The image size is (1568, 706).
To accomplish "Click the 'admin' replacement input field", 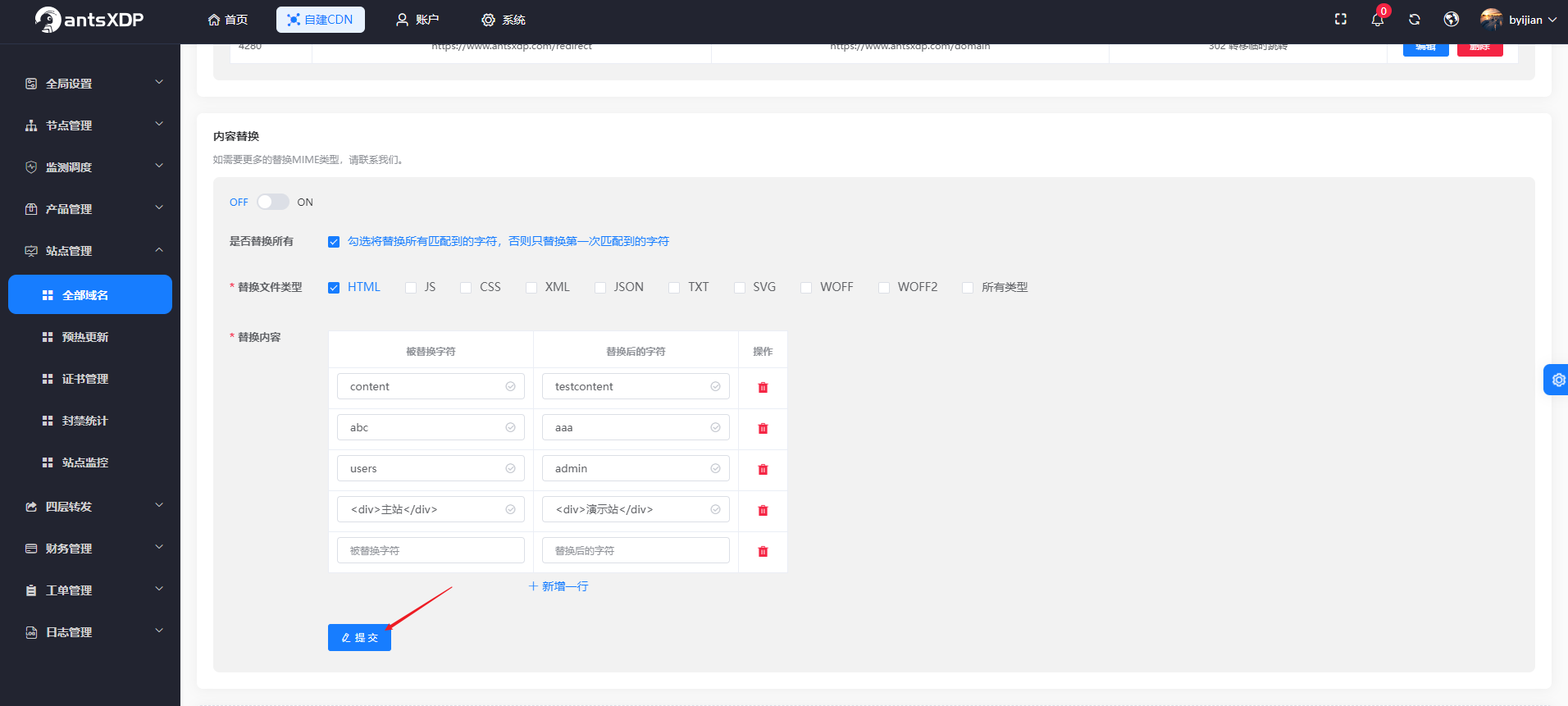I will [636, 468].
